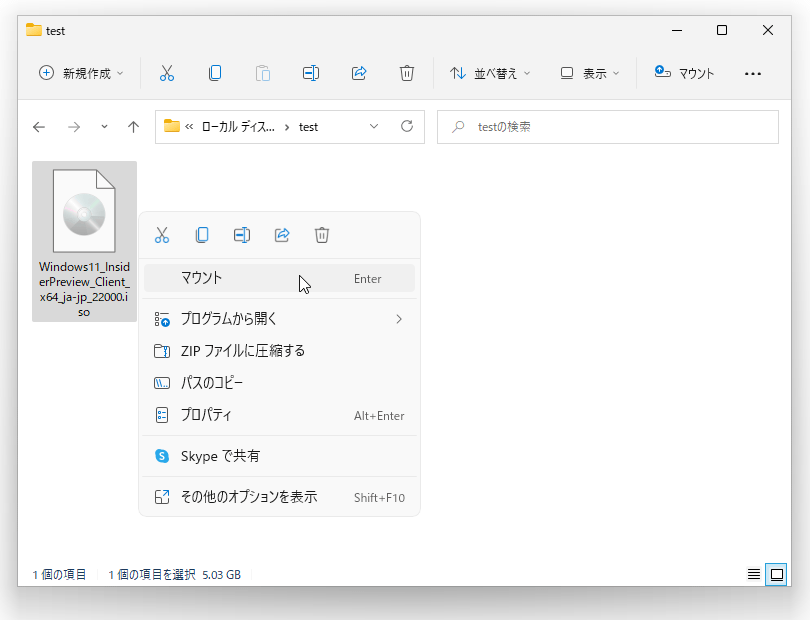
Task: Click the Copy icon in the top toolbar
Action: point(215,73)
